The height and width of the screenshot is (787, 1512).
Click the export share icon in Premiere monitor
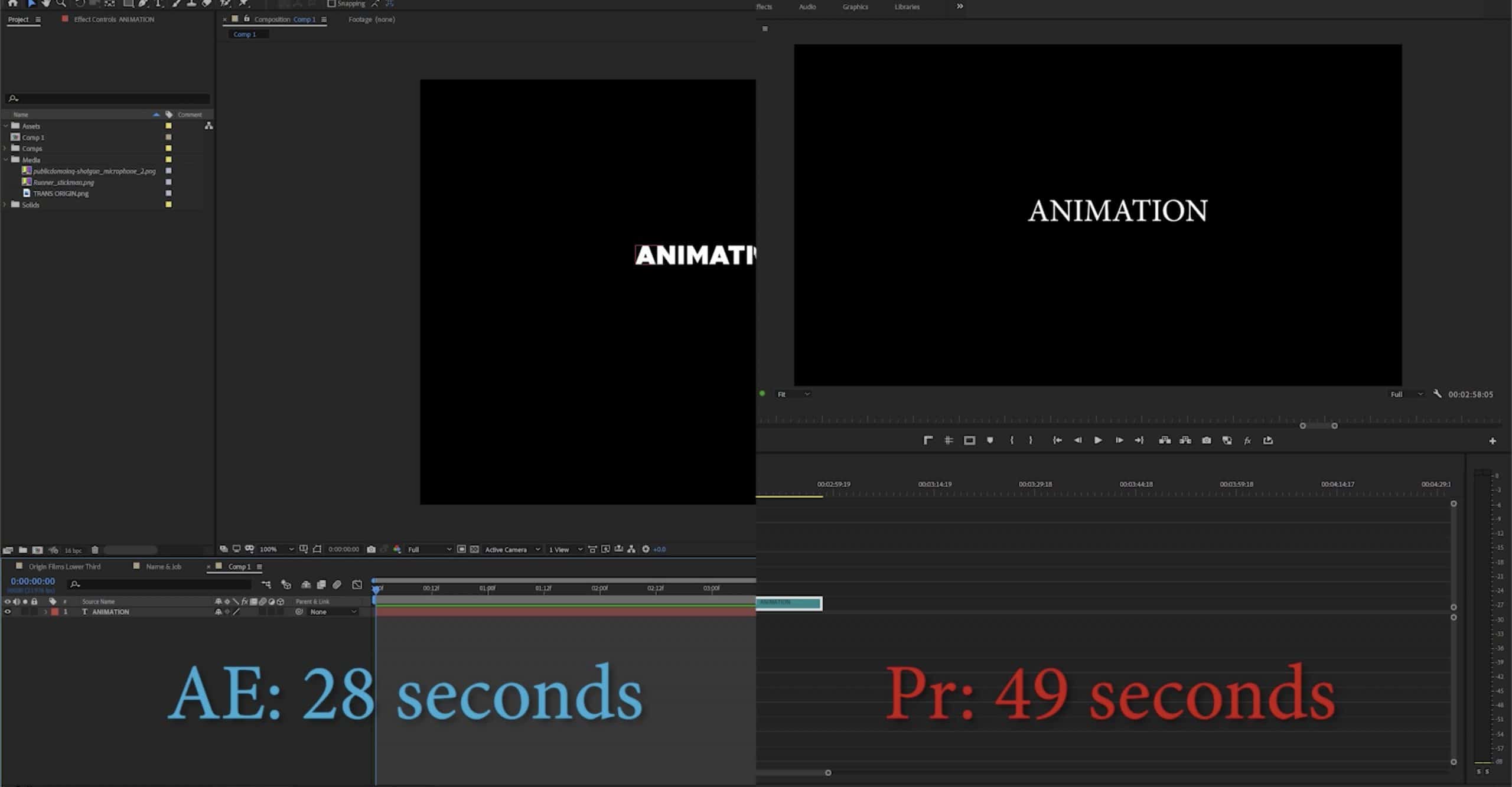(1268, 440)
